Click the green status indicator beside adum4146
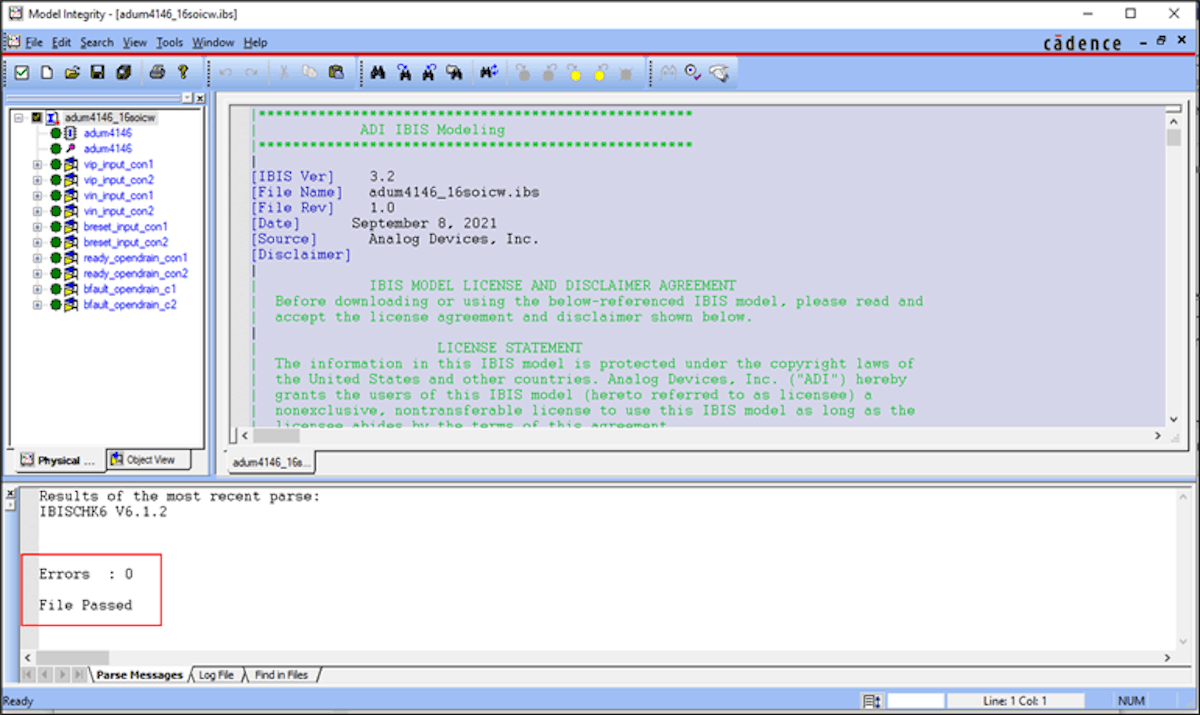The image size is (1200, 715). tap(56, 133)
